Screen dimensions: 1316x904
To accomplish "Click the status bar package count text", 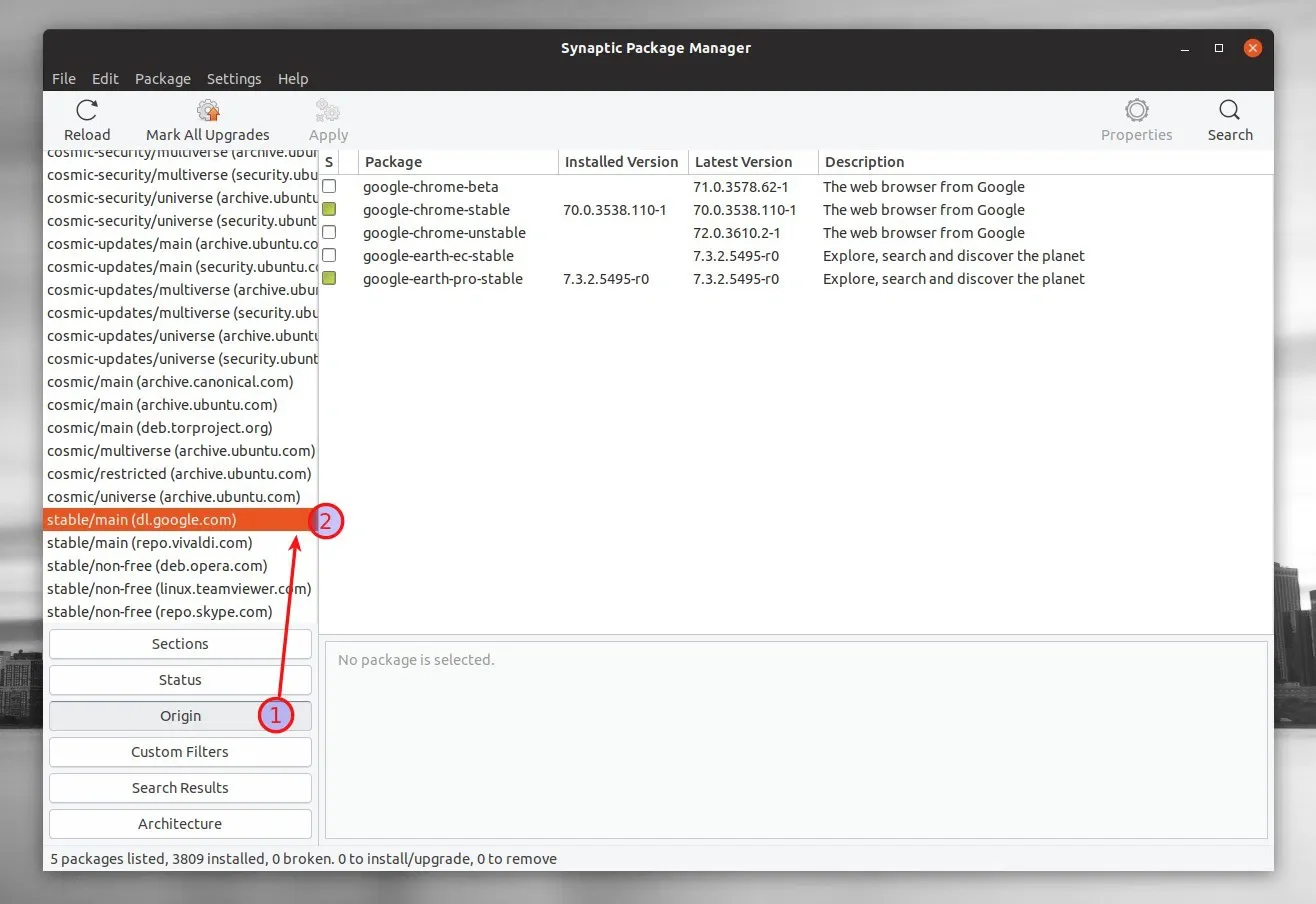I will 303,859.
